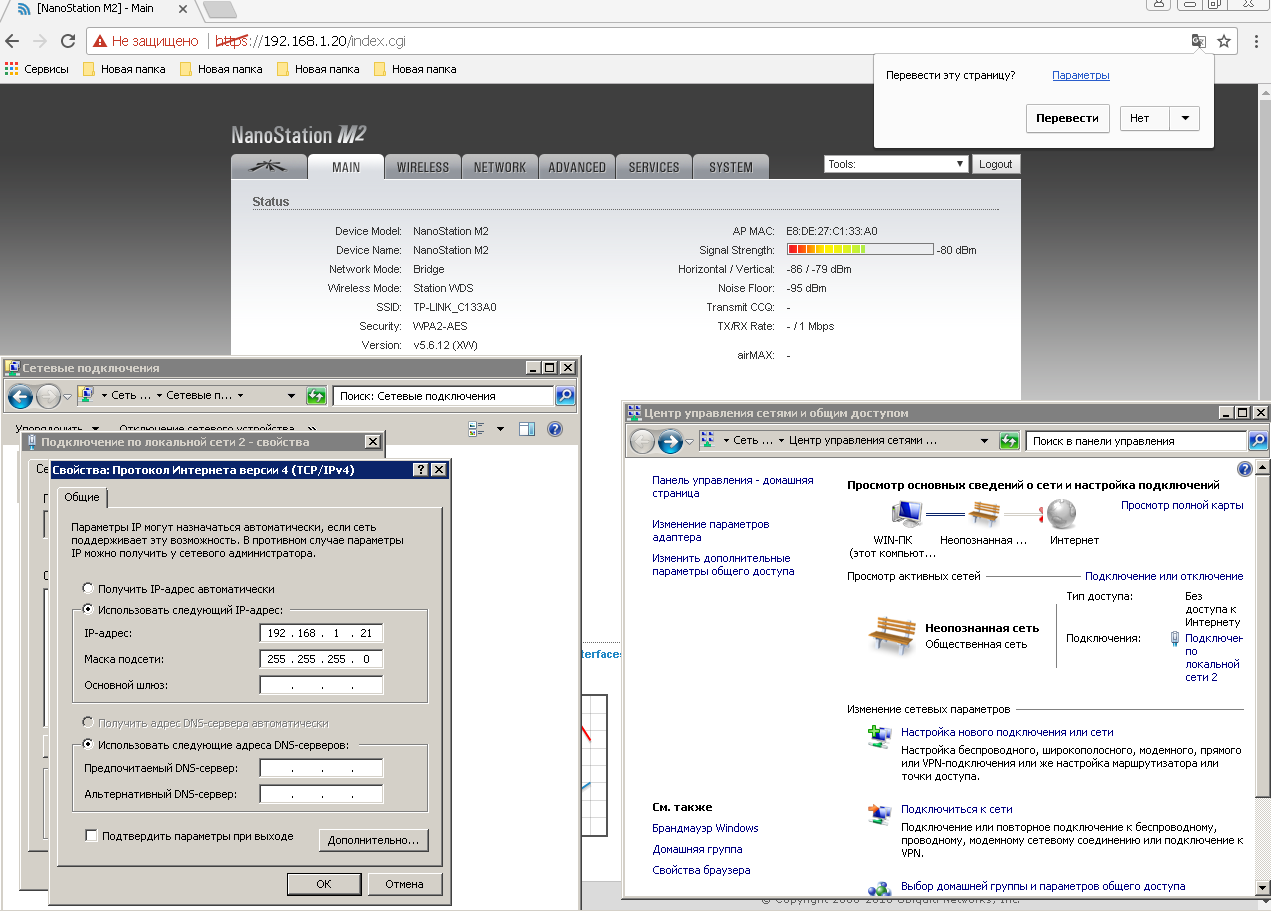Select Получить IP-адрес автоматически
1271x912 pixels.
(88, 589)
